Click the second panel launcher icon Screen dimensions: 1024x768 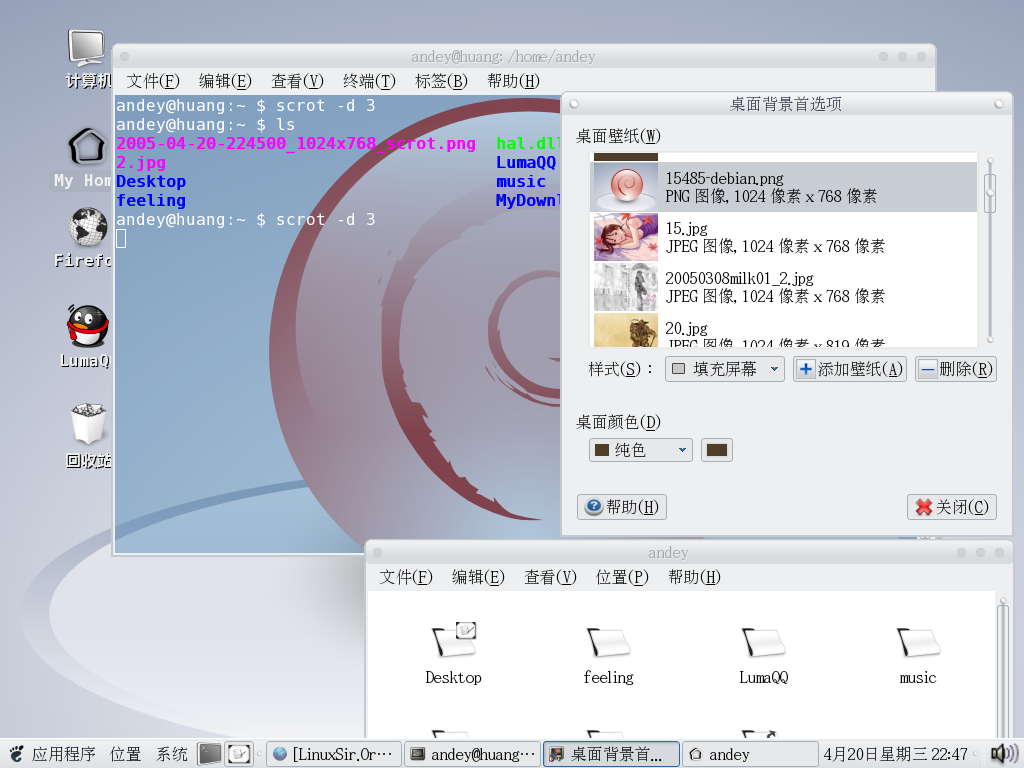[239, 754]
